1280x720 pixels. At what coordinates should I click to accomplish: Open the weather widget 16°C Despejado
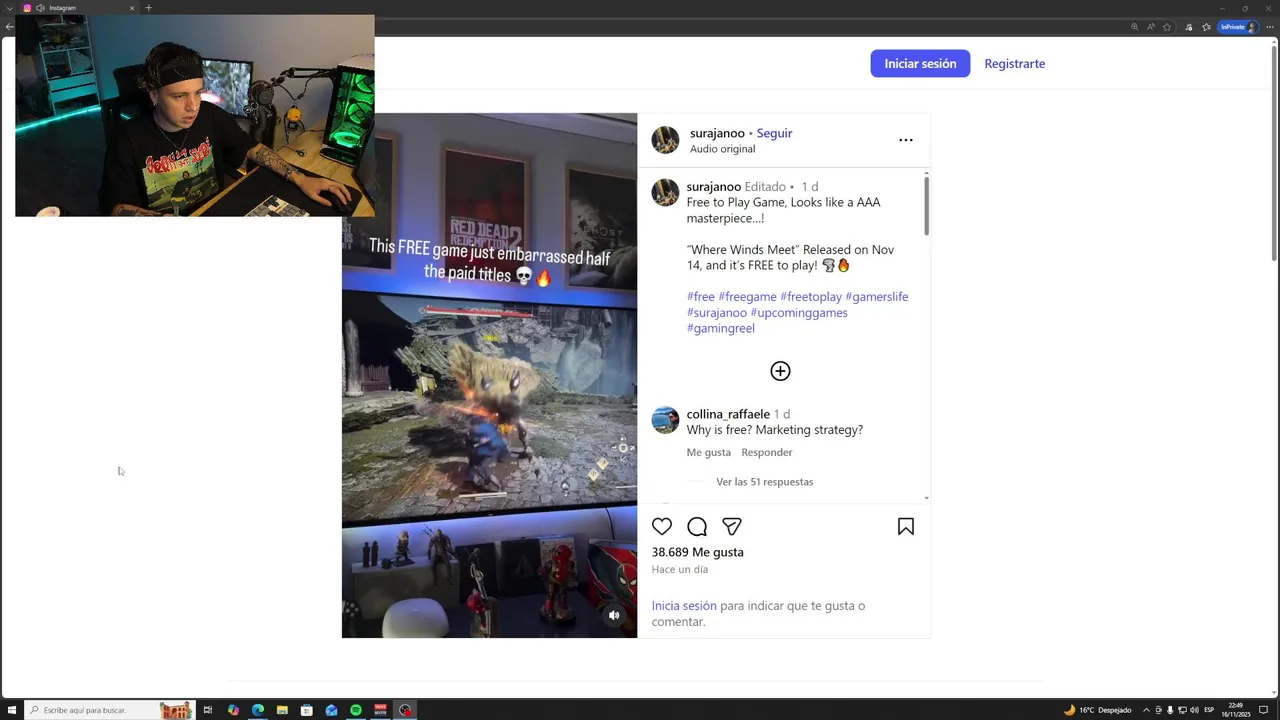click(x=1098, y=710)
